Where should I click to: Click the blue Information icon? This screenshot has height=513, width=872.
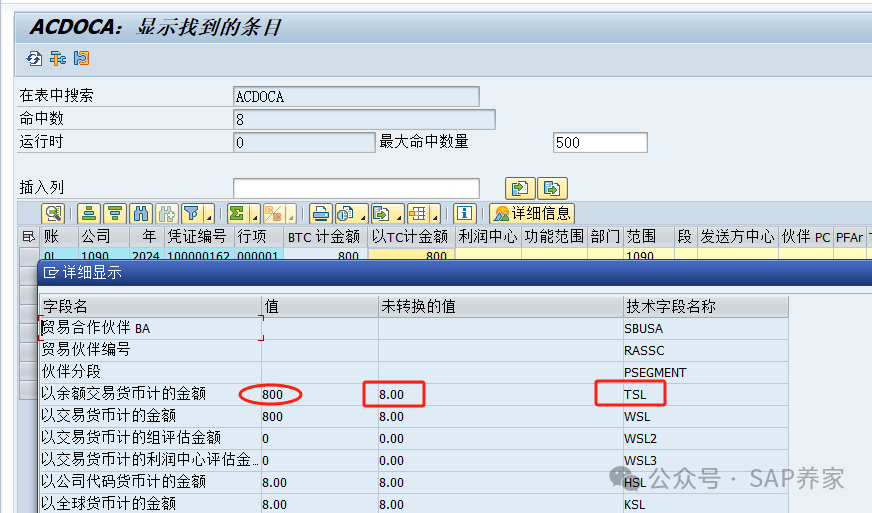[464, 214]
